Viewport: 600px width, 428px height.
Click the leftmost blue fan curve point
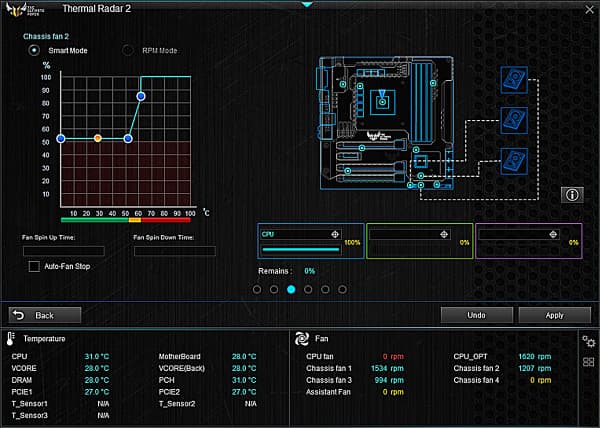tap(61, 138)
